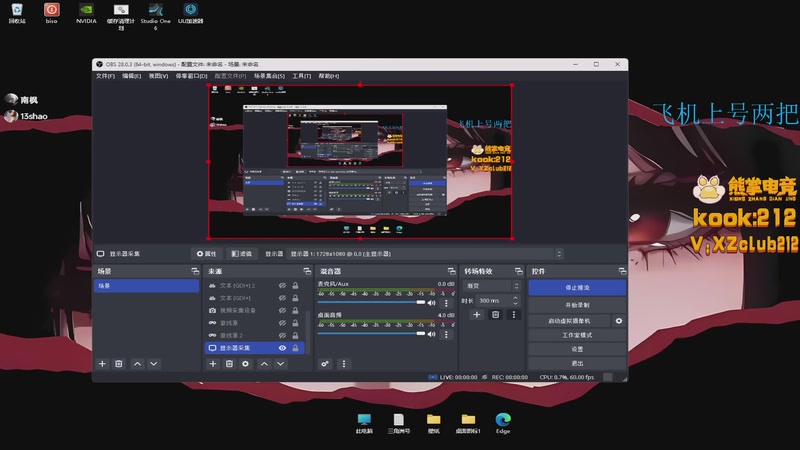Click 启动虚拟摄像机 button
This screenshot has width=800, height=450.
(569, 321)
